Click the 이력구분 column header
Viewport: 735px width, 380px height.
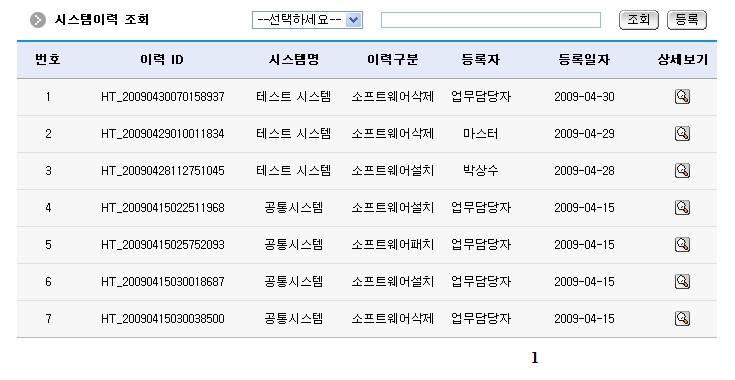click(392, 60)
